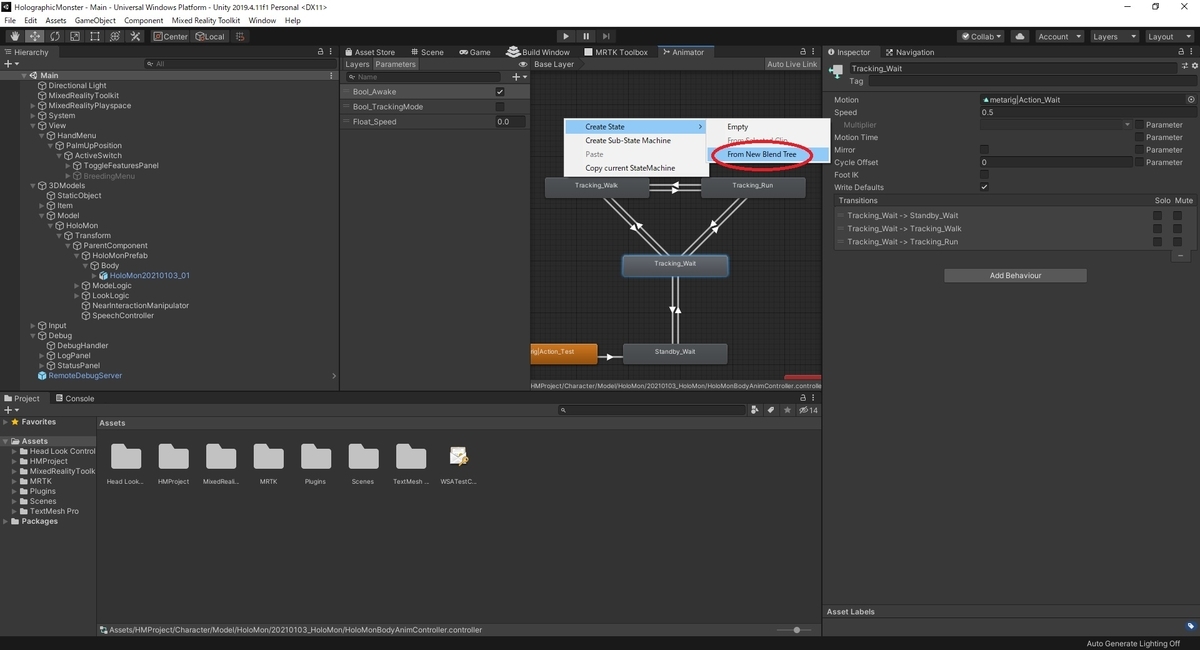The height and width of the screenshot is (650, 1200).
Task: Lock the Inspector panel
Action: click(x=1181, y=52)
